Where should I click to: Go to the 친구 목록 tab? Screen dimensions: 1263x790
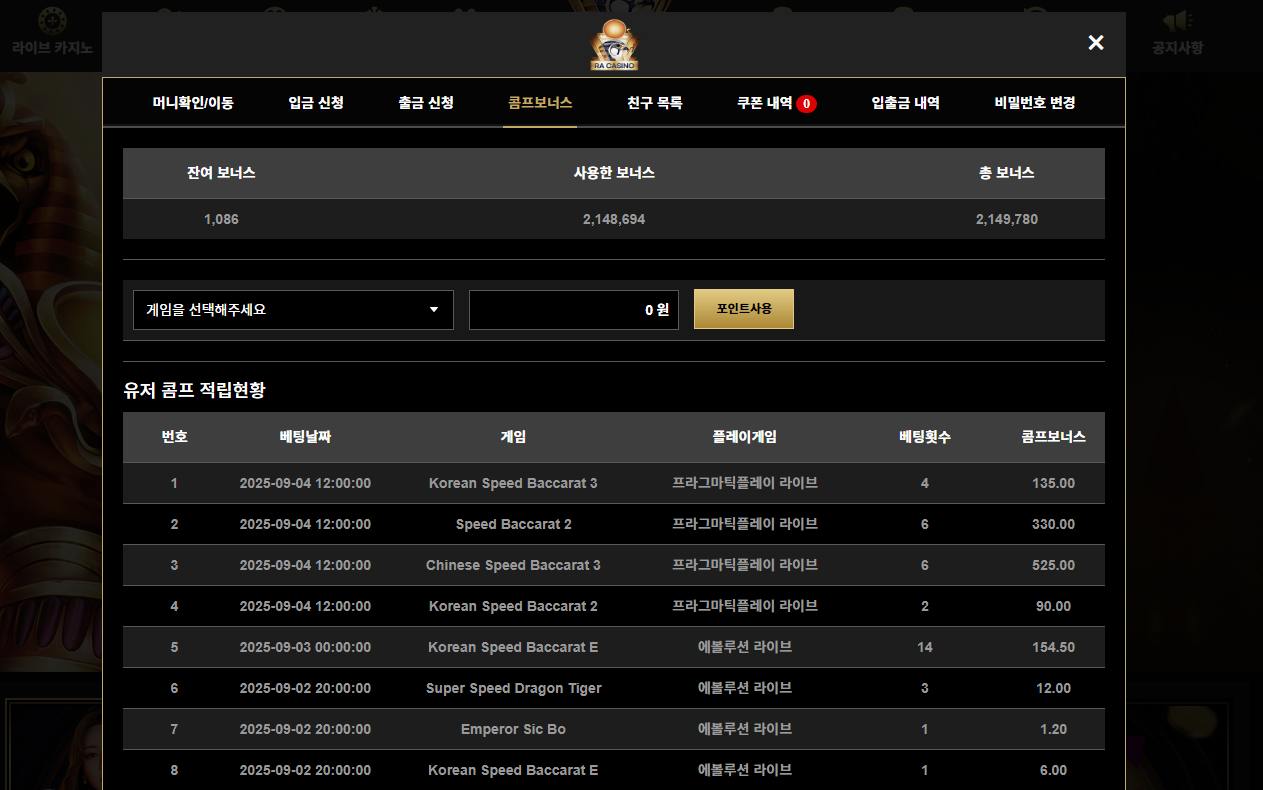click(655, 102)
